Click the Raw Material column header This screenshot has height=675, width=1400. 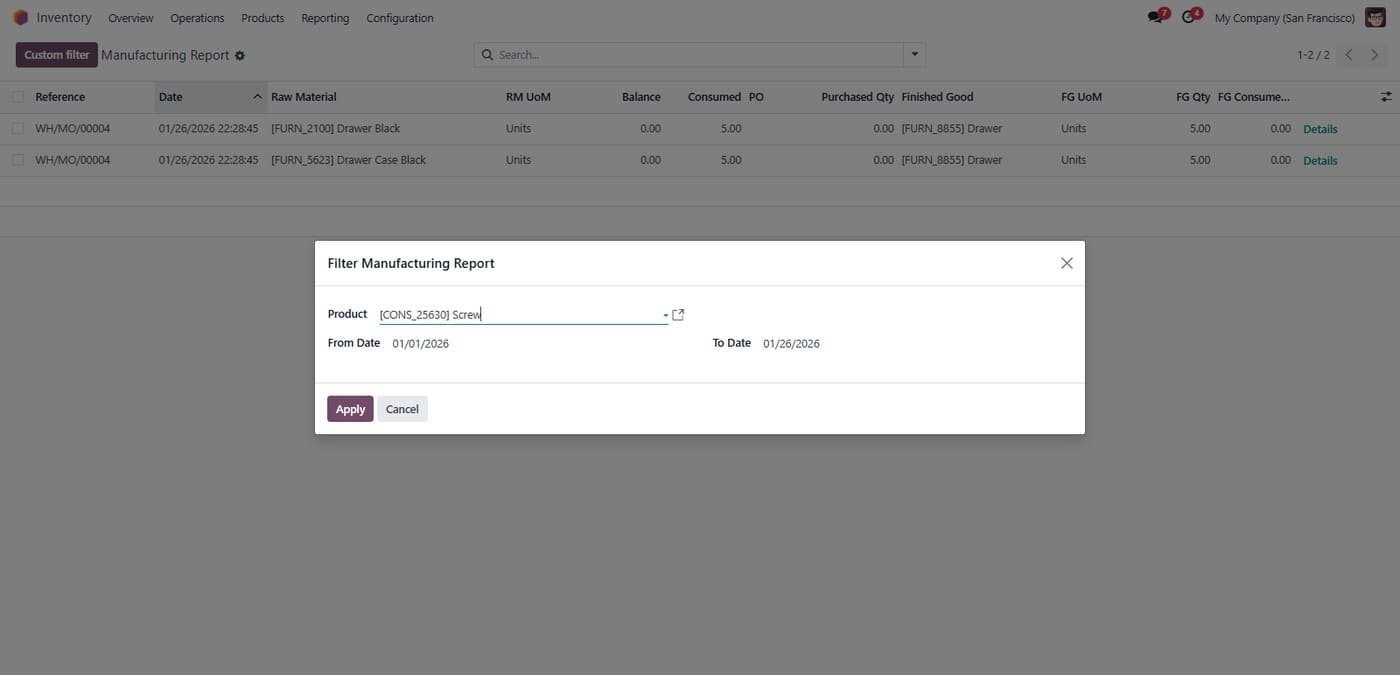coord(304,97)
